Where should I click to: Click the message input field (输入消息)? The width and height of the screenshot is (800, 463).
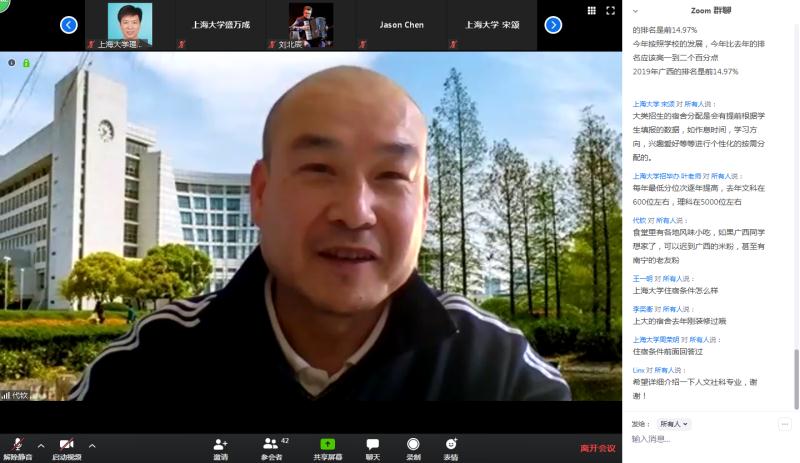tap(710, 439)
